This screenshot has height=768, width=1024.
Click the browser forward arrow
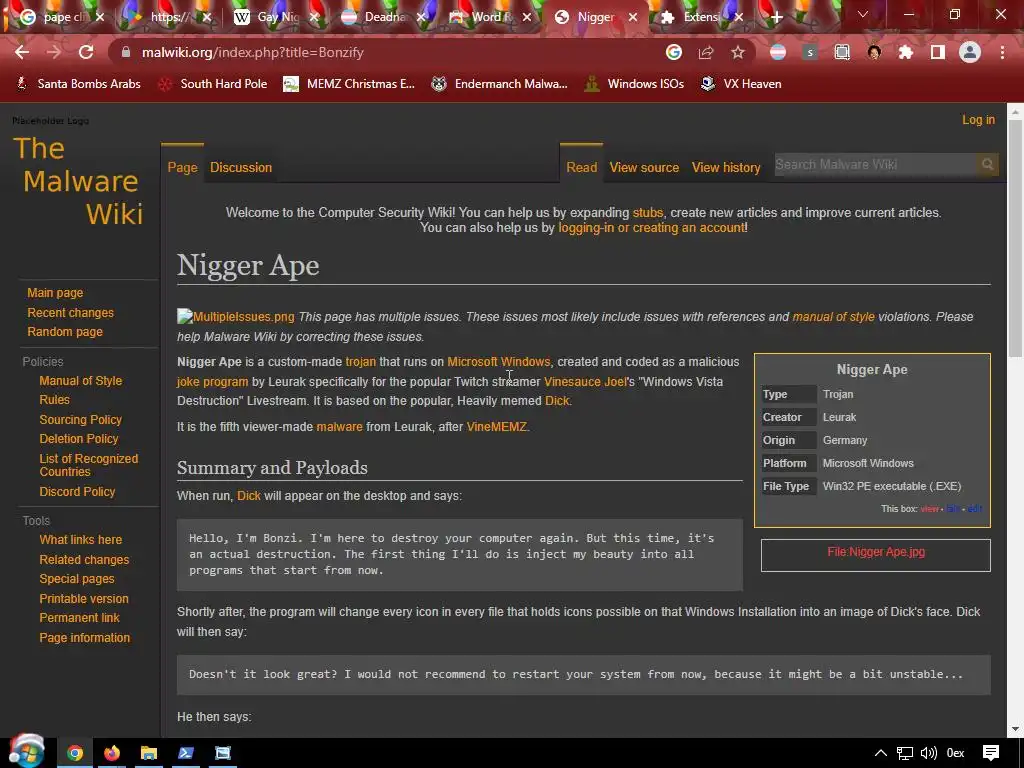[54, 52]
